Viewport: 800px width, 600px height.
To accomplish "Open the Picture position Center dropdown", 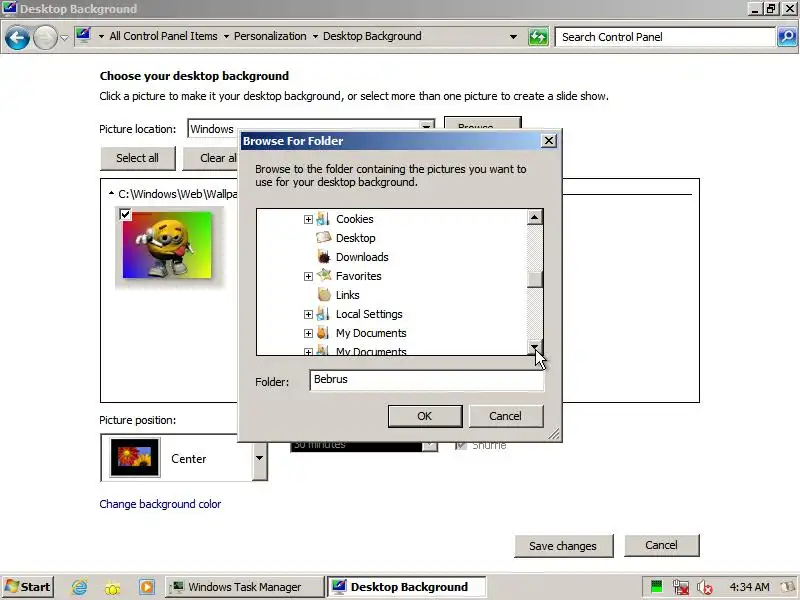I will [260, 458].
